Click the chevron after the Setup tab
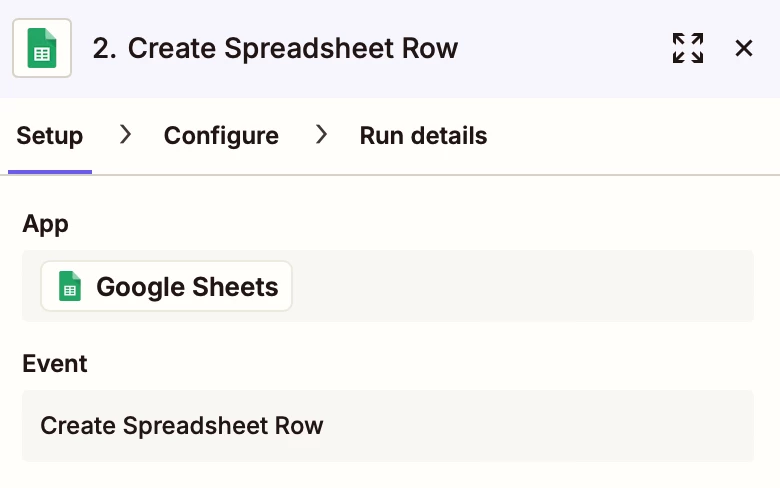The width and height of the screenshot is (780, 488). coord(125,134)
